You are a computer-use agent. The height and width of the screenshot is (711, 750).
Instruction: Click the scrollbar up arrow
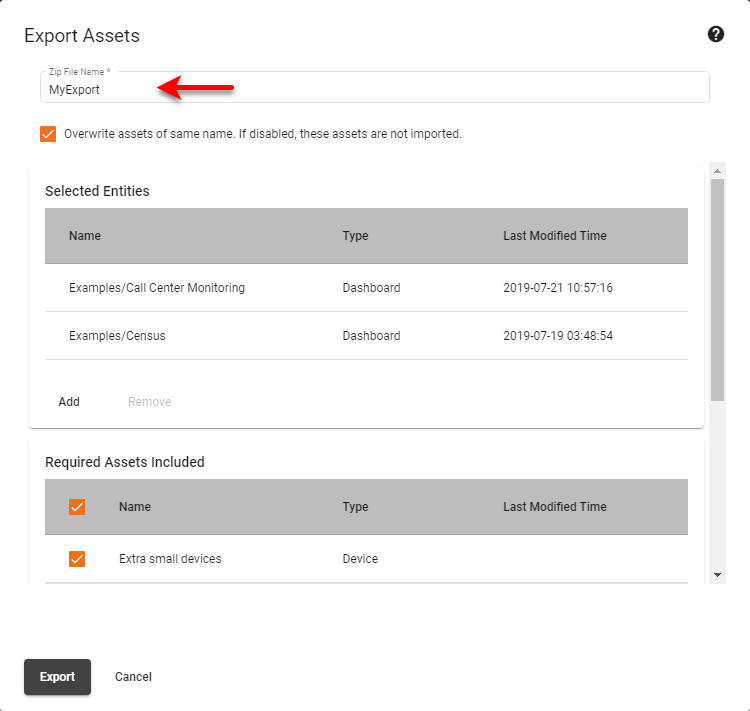(x=717, y=171)
